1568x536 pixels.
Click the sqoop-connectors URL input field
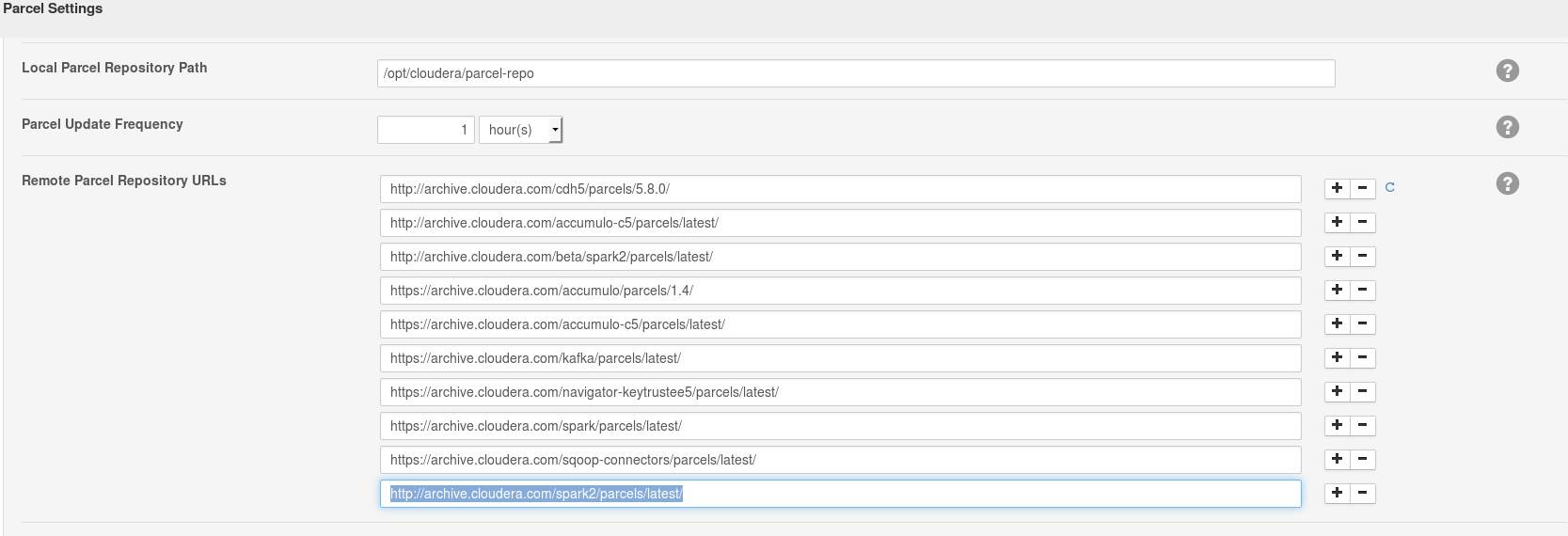click(x=840, y=460)
